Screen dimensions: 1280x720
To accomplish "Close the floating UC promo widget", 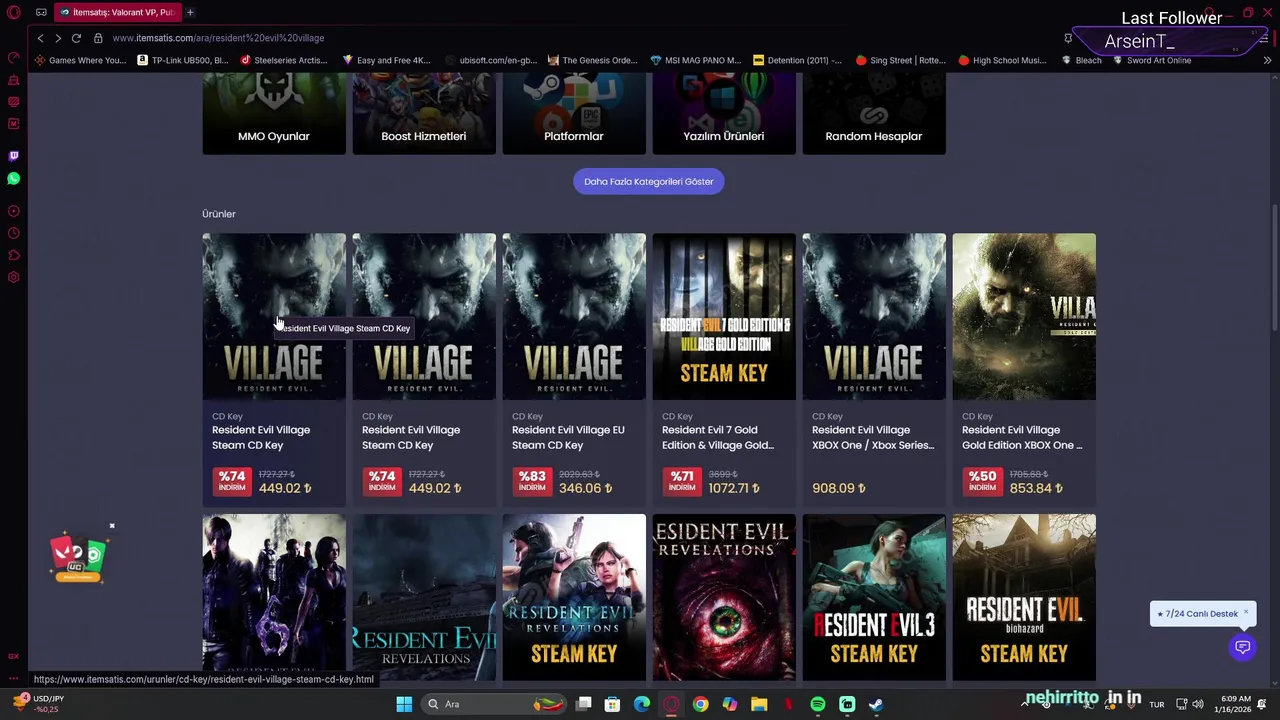I will 112,526.
